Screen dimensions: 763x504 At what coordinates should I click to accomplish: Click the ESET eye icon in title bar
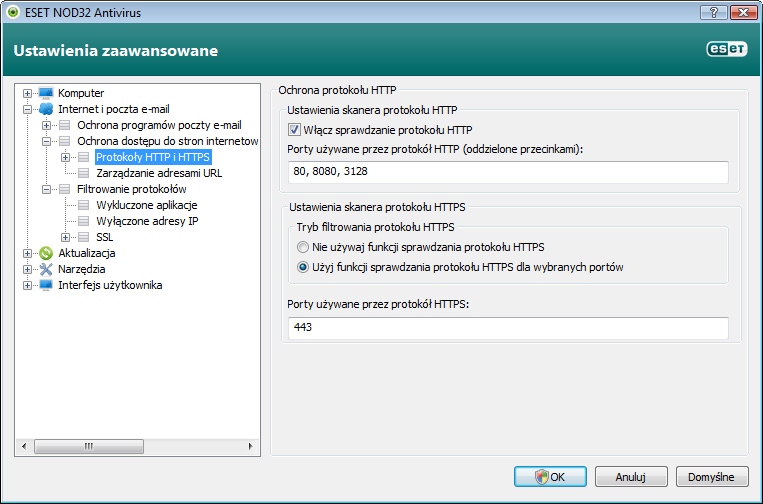pyautogui.click(x=13, y=12)
